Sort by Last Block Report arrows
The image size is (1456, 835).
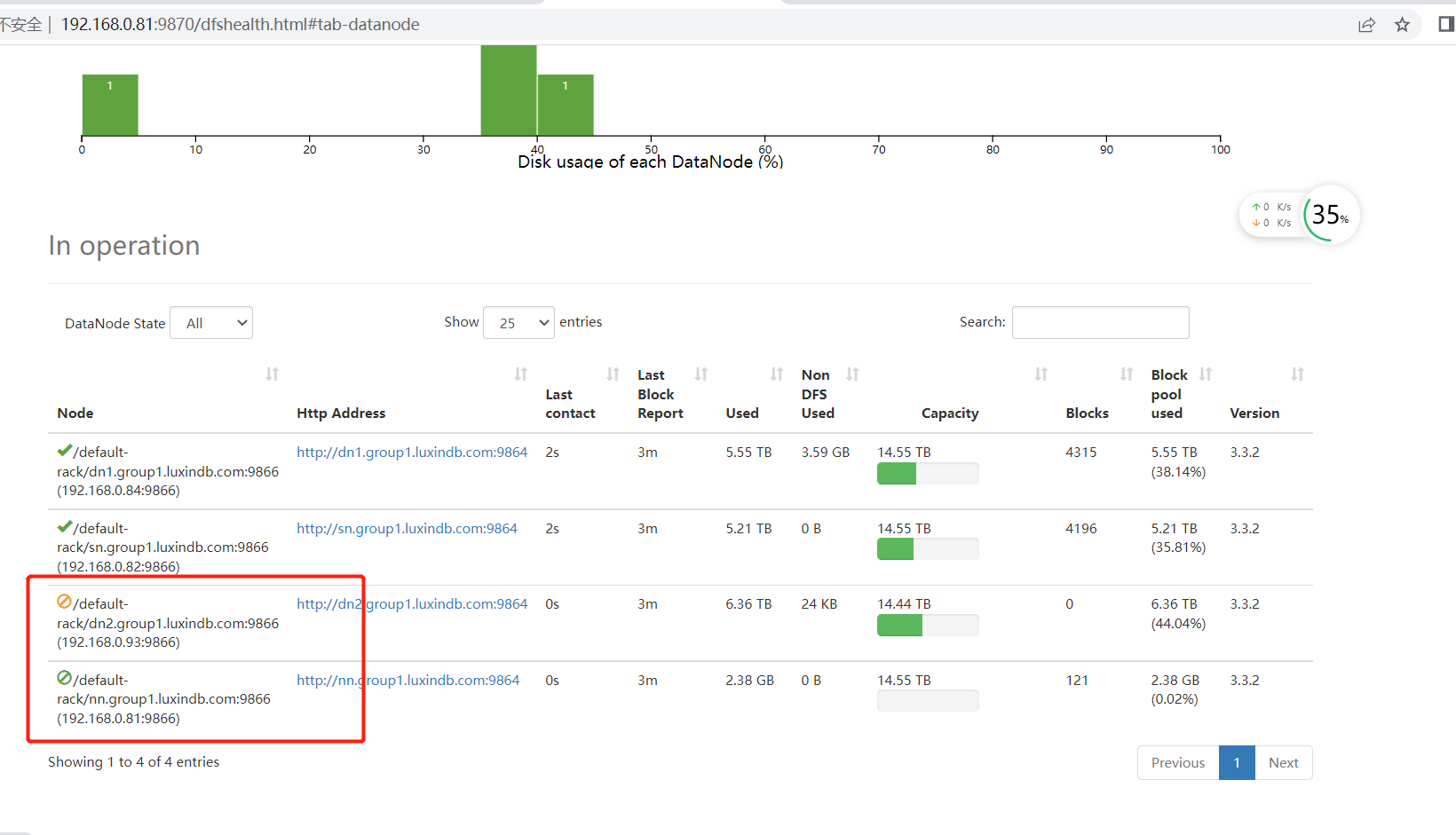click(x=701, y=374)
